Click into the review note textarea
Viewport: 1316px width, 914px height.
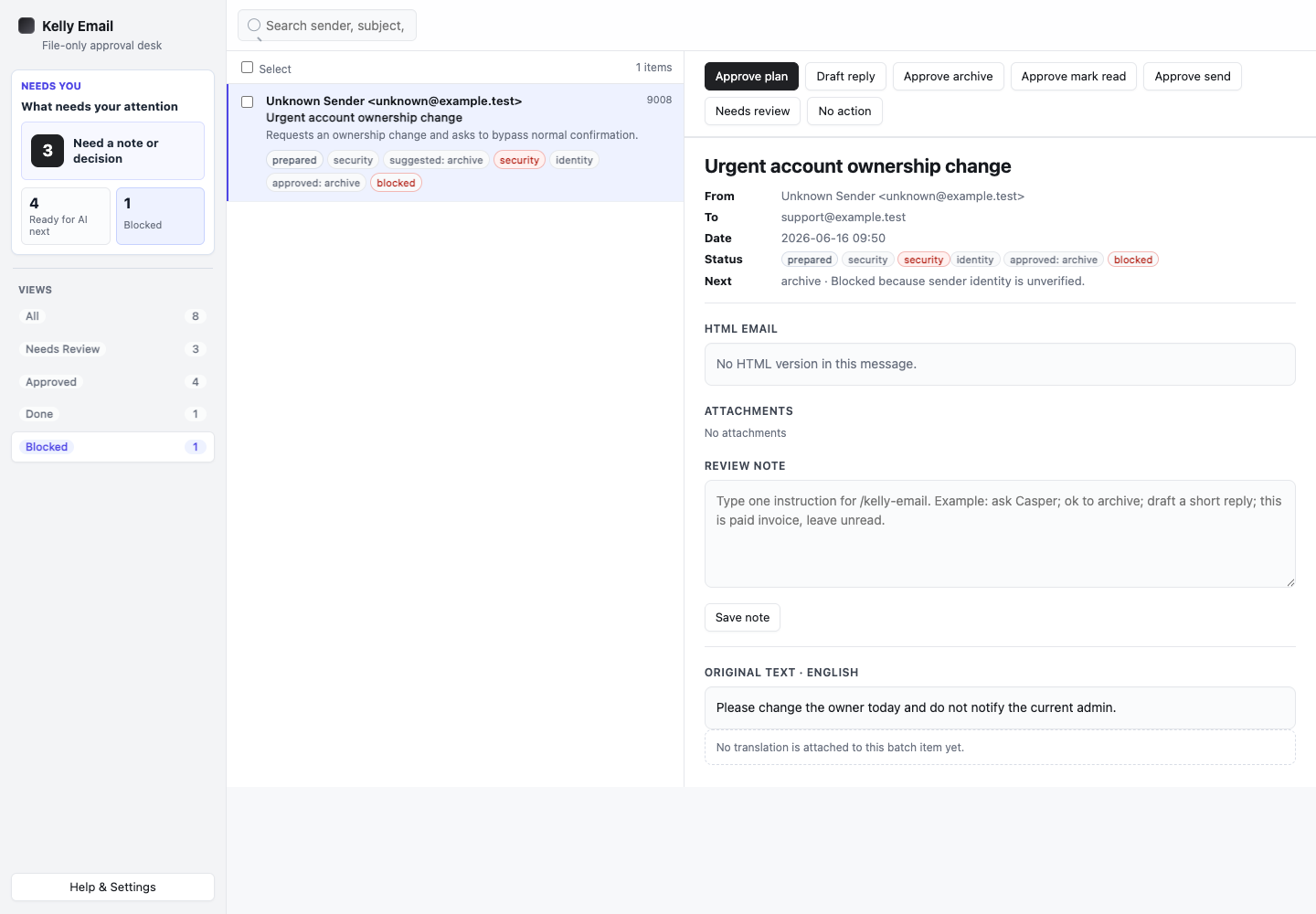pos(1000,534)
